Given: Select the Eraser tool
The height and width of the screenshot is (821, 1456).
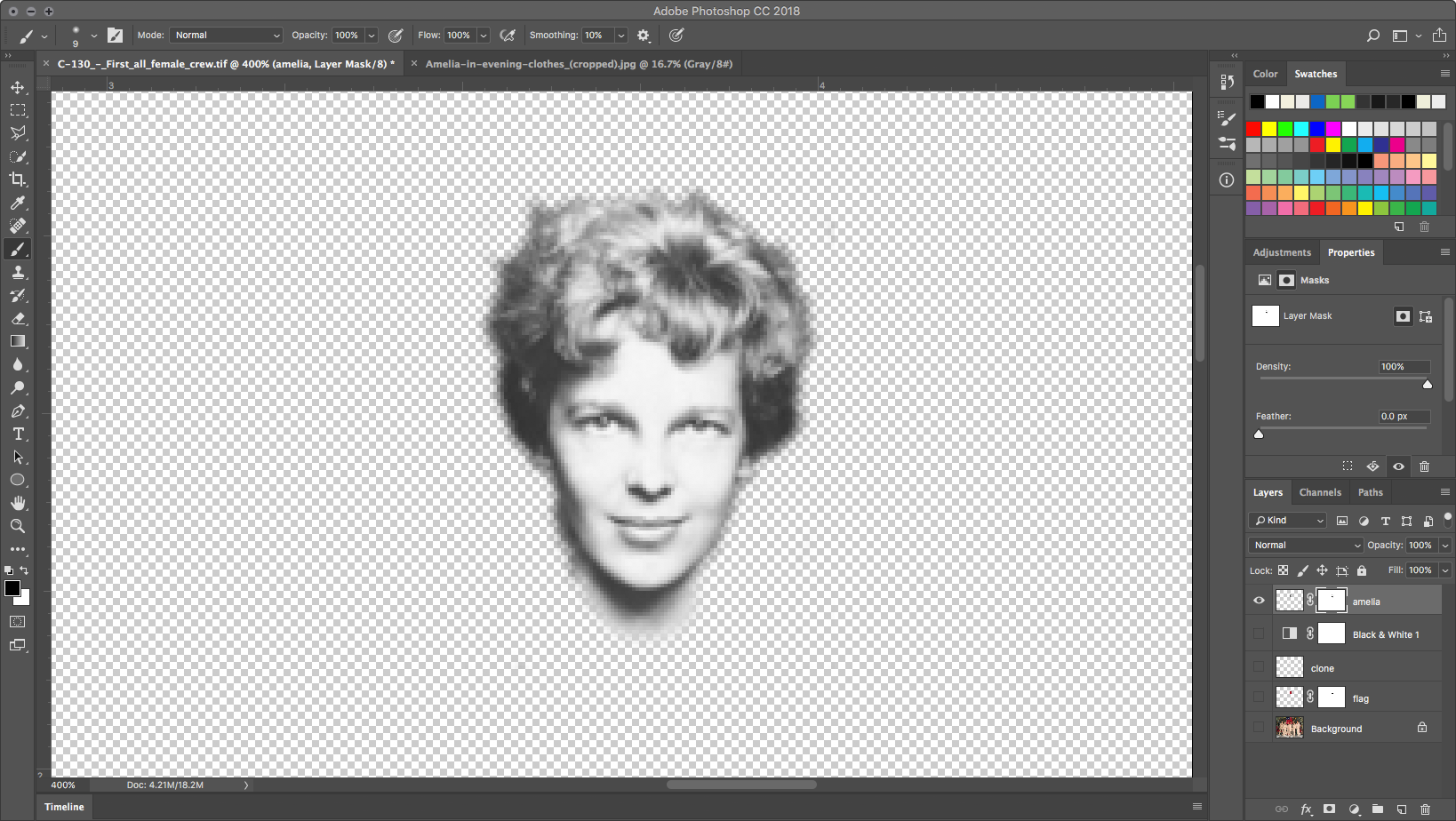Looking at the screenshot, I should [x=18, y=318].
